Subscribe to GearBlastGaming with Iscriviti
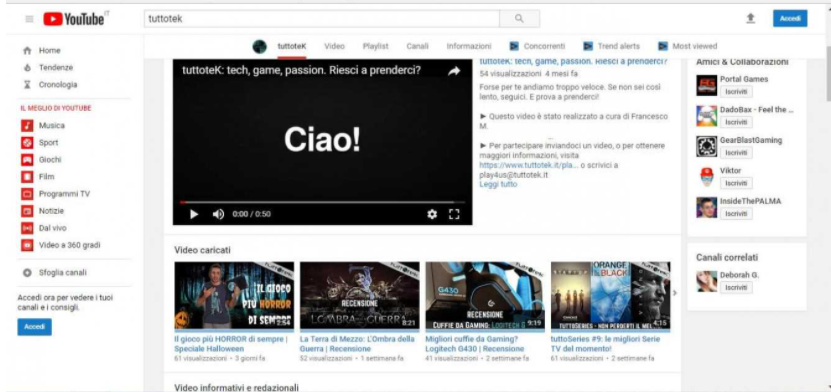The height and width of the screenshot is (392, 831). point(736,153)
